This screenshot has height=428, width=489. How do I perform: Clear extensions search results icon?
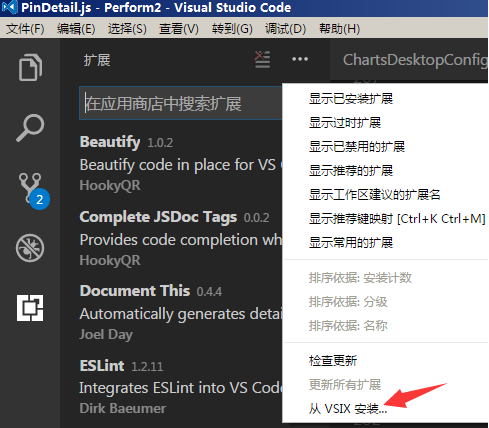(262, 59)
